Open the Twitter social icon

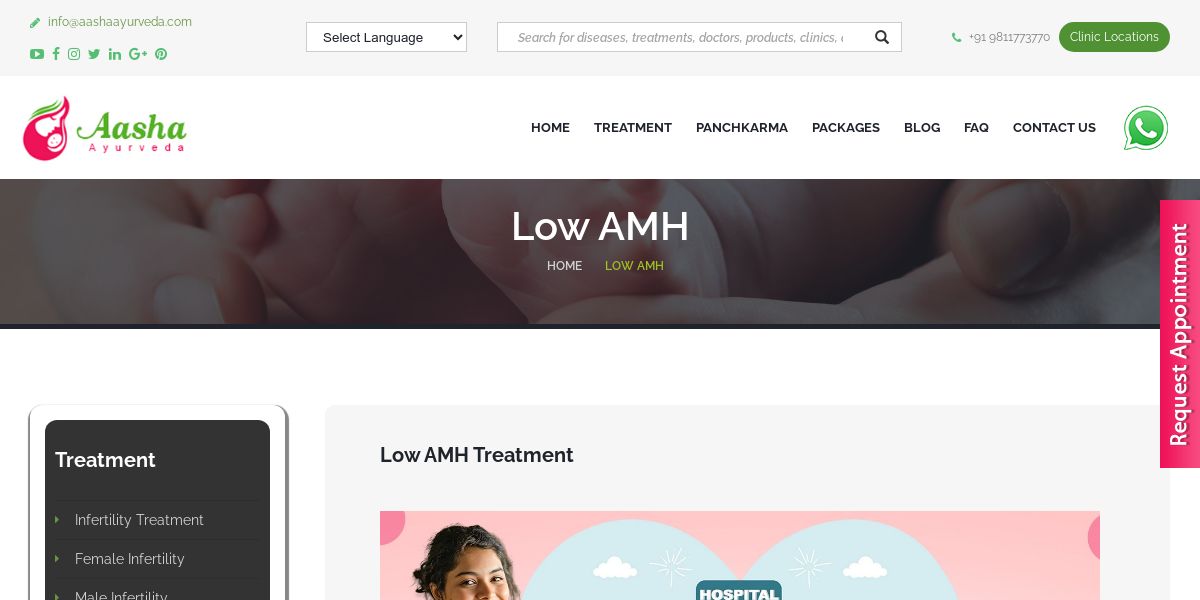pyautogui.click(x=94, y=54)
